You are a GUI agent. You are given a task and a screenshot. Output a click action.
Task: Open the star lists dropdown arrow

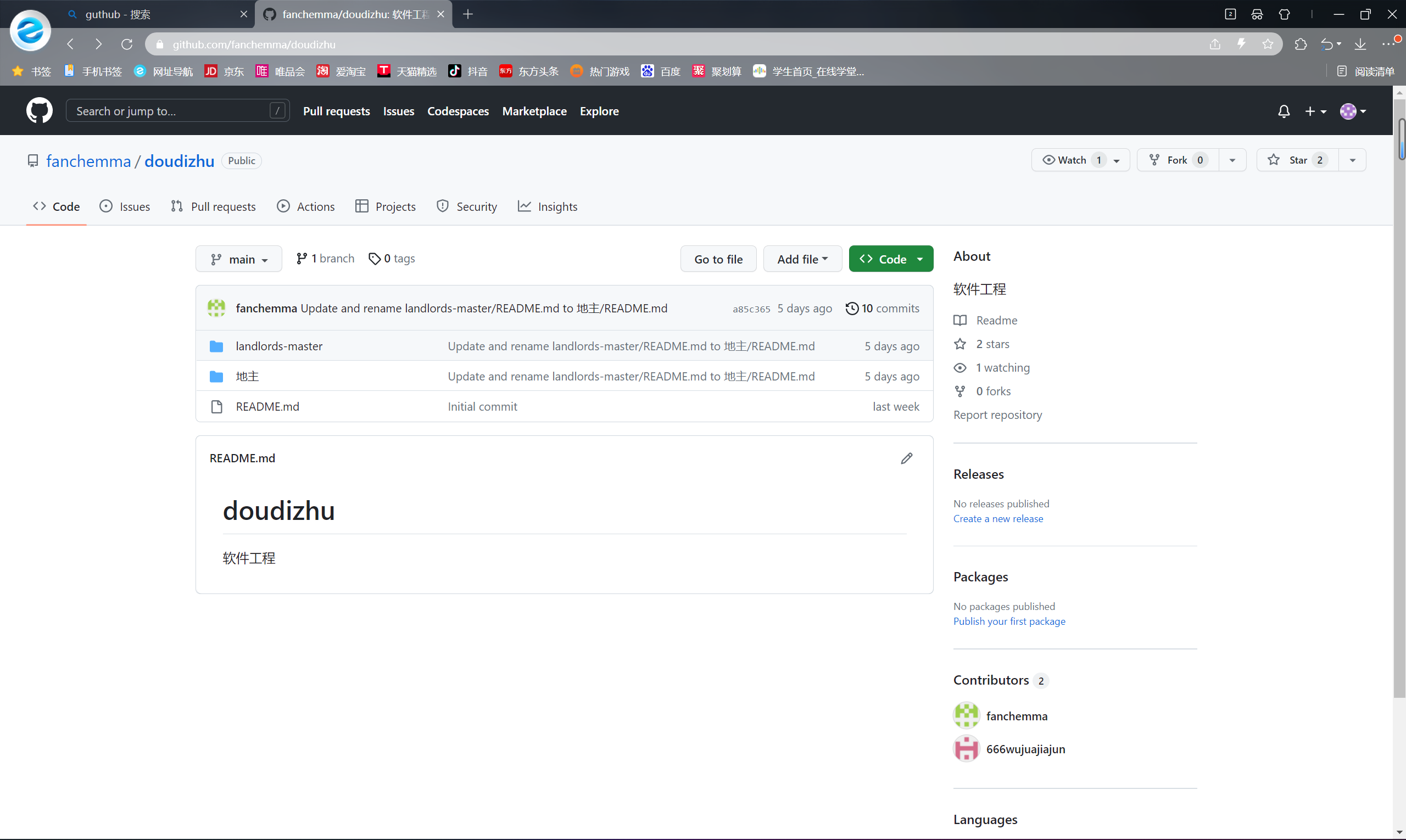pyautogui.click(x=1352, y=160)
